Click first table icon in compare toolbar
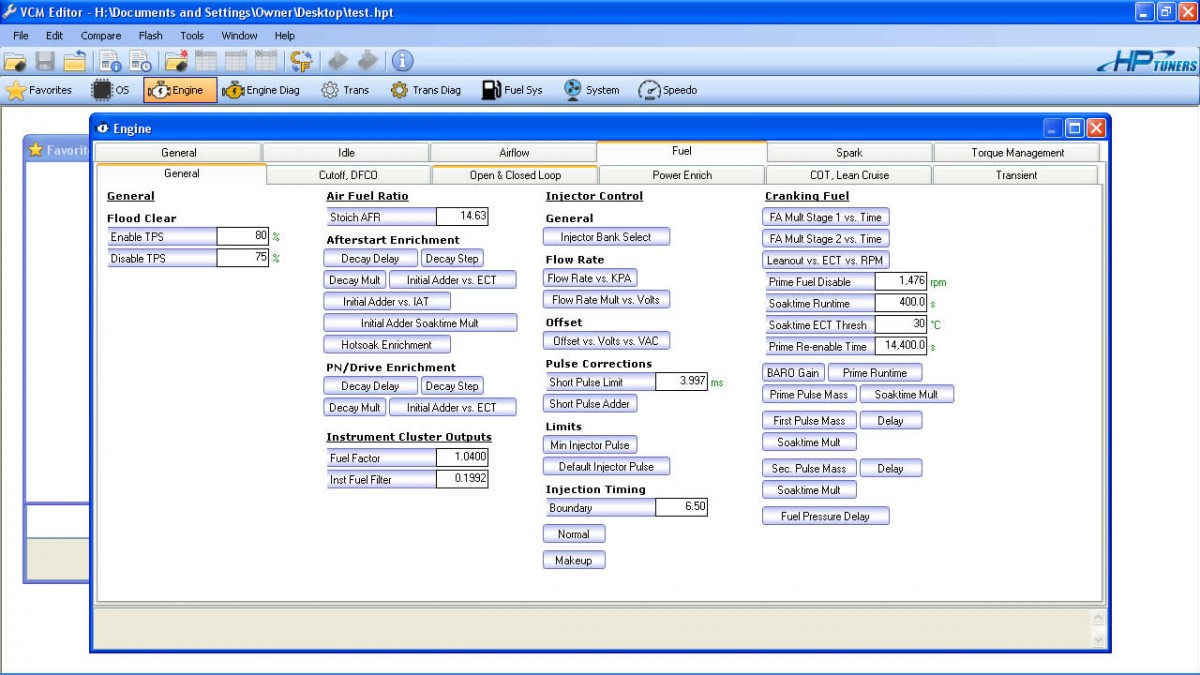This screenshot has height=675, width=1200. [206, 61]
